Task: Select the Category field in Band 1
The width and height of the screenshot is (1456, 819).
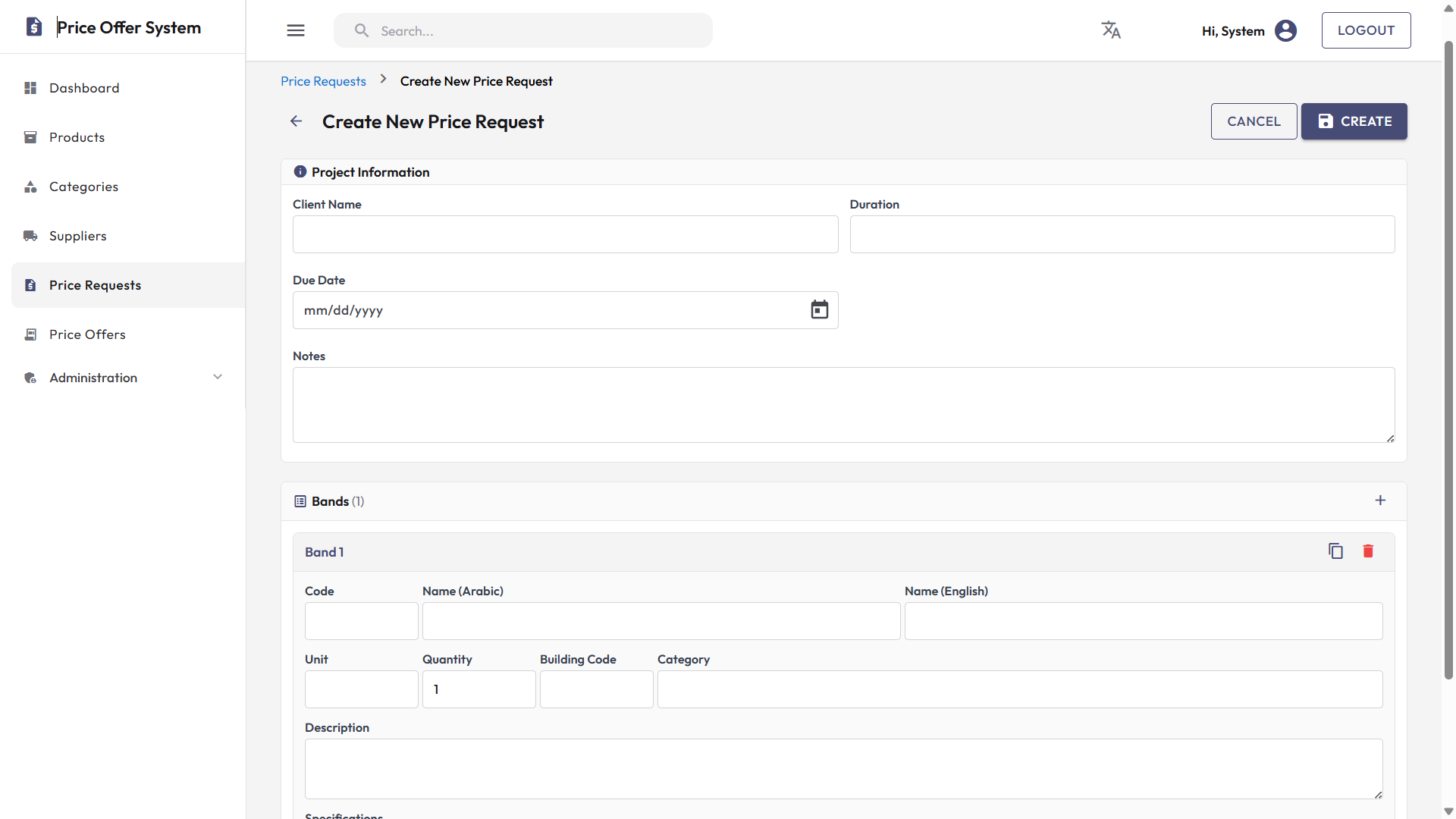Action: pos(1020,689)
